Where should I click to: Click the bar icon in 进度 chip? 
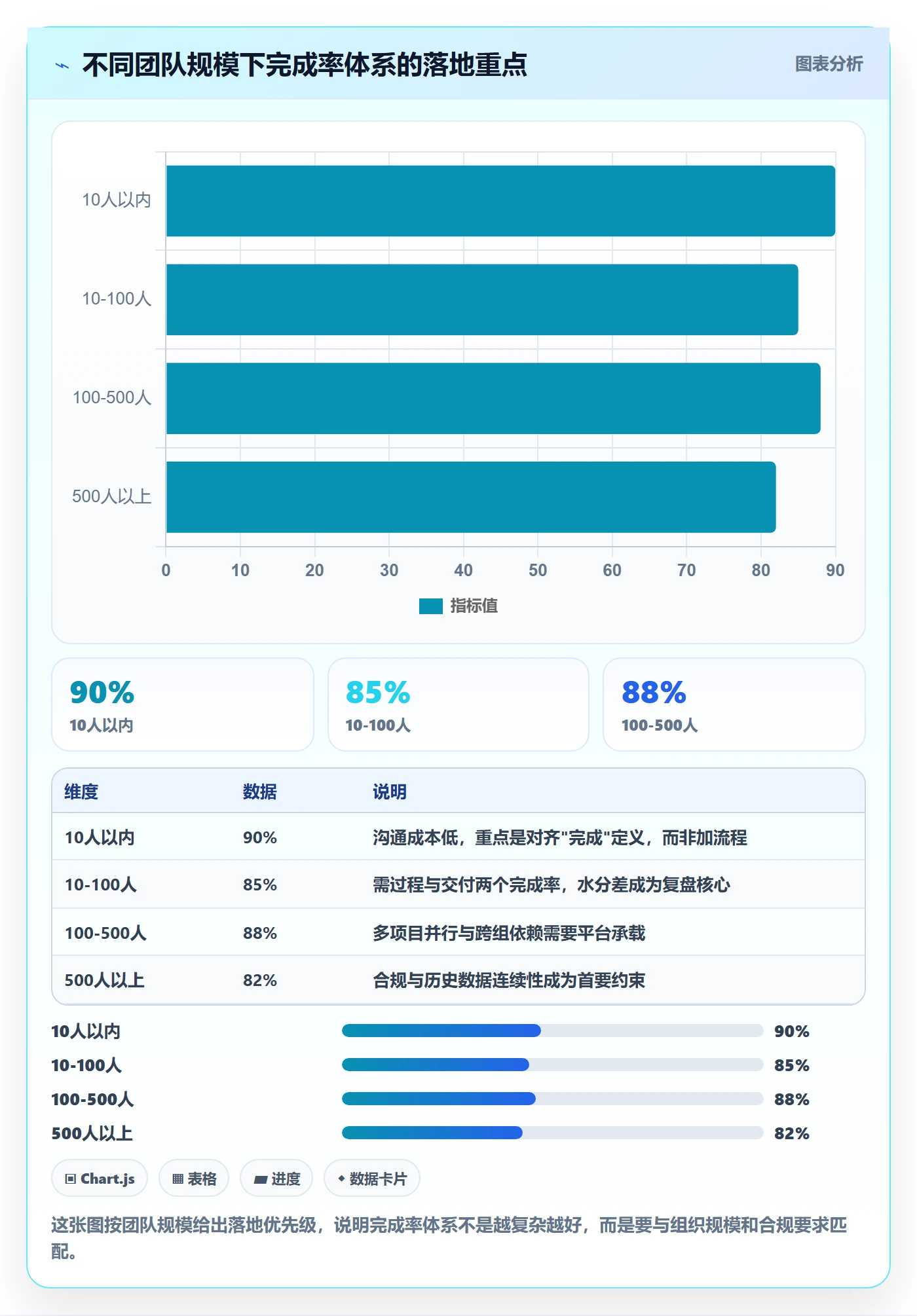tap(261, 1180)
